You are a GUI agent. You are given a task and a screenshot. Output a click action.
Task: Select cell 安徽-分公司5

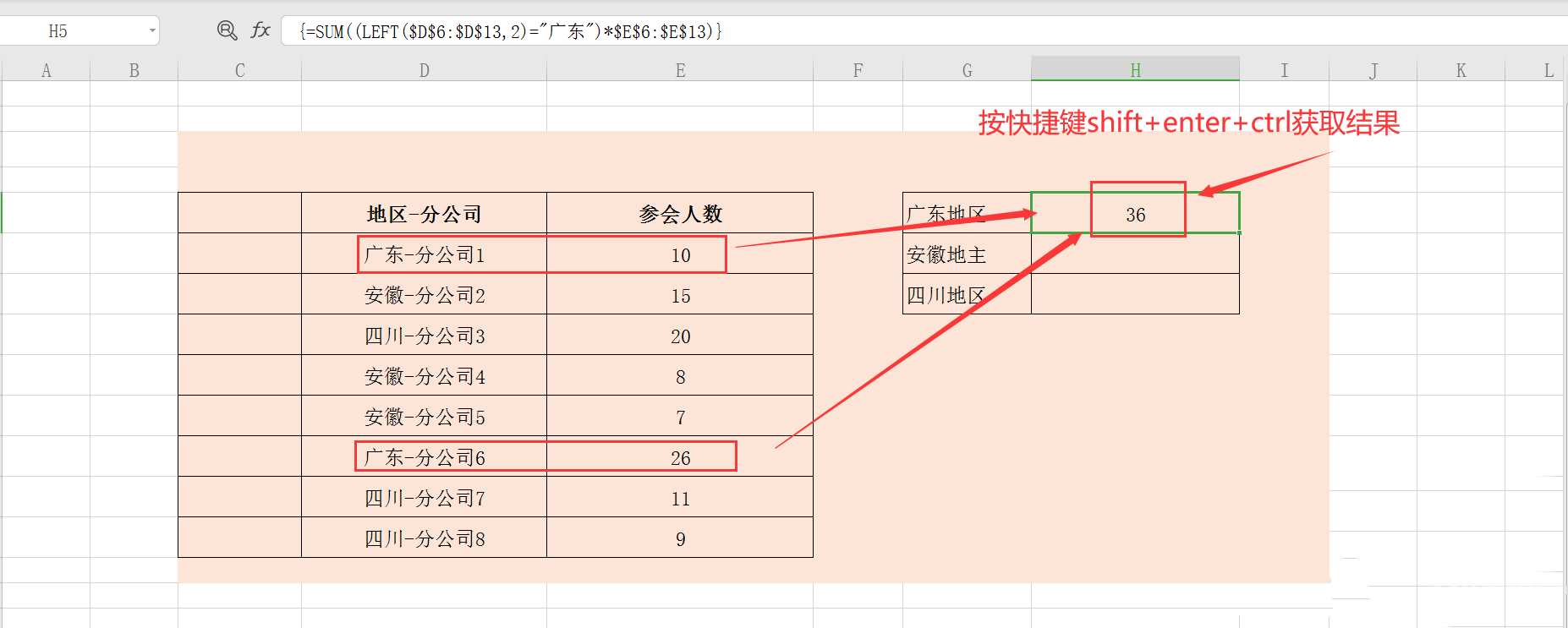[424, 416]
